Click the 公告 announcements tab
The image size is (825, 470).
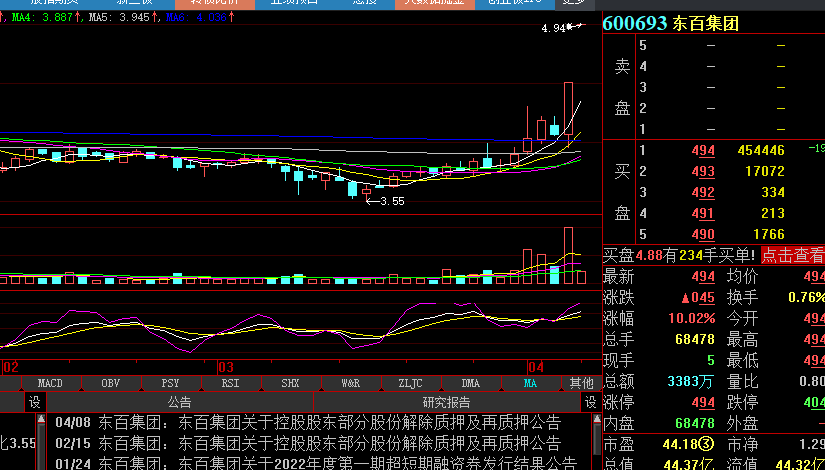pyautogui.click(x=180, y=403)
